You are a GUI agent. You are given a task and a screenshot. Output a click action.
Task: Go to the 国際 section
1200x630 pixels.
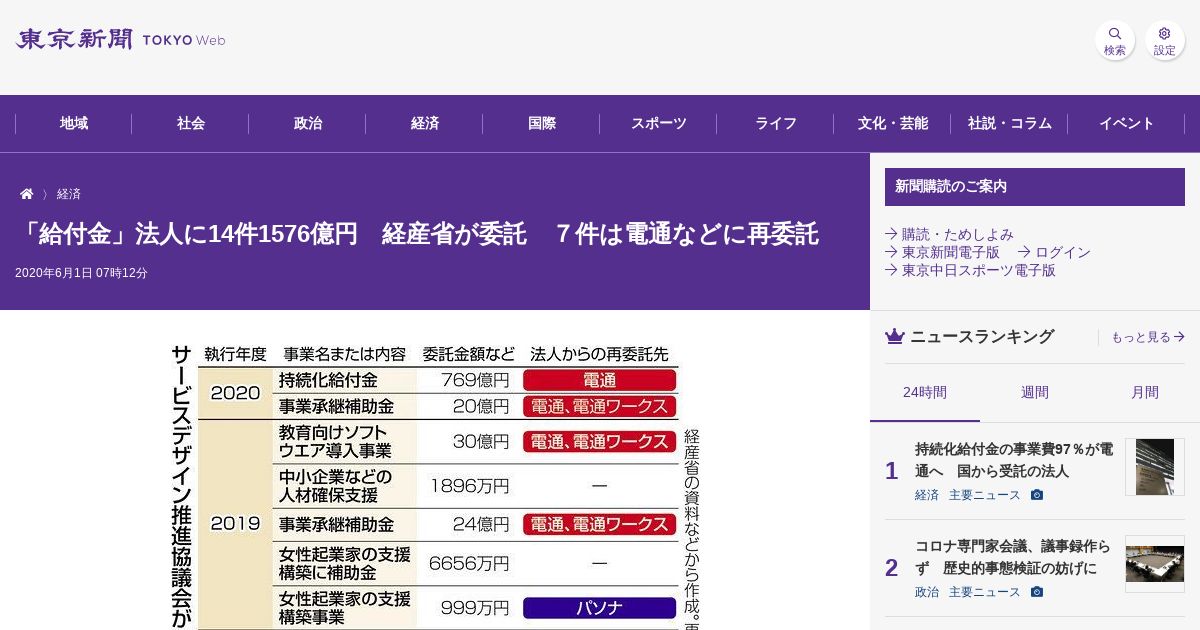(542, 123)
